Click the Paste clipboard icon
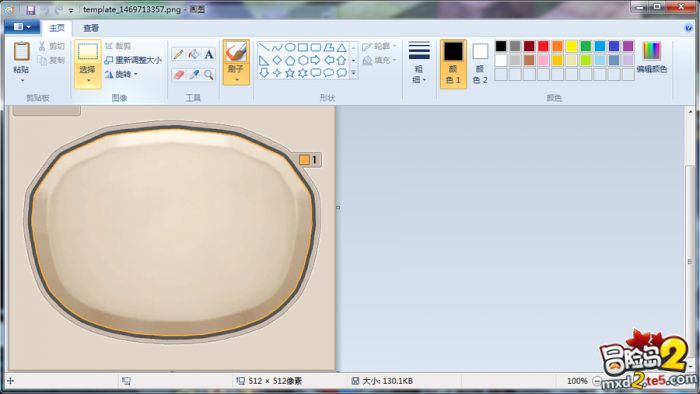The width and height of the screenshot is (700, 394). [21, 52]
